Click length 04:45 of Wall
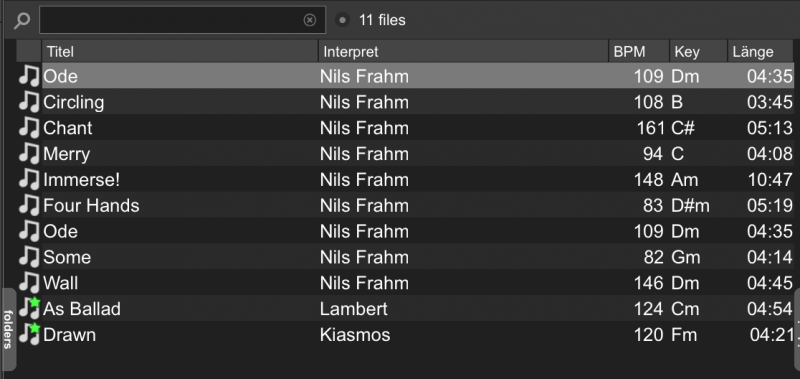The width and height of the screenshot is (800, 379). [770, 283]
